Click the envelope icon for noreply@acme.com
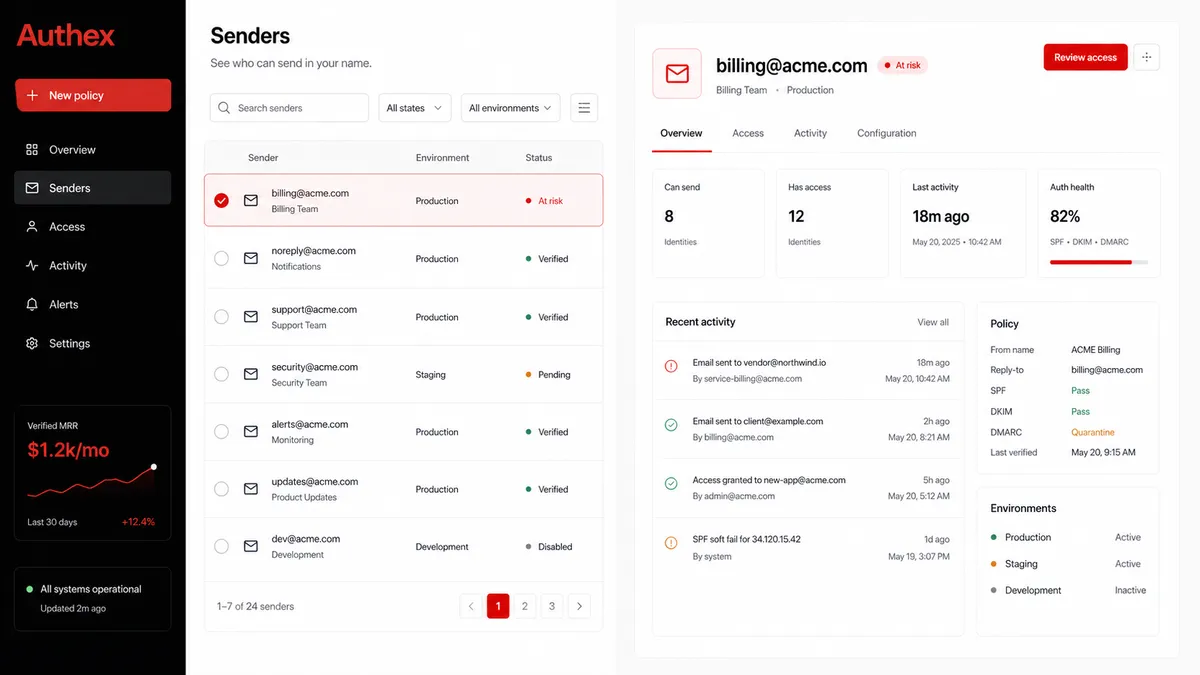The height and width of the screenshot is (675, 1200). [x=251, y=259]
